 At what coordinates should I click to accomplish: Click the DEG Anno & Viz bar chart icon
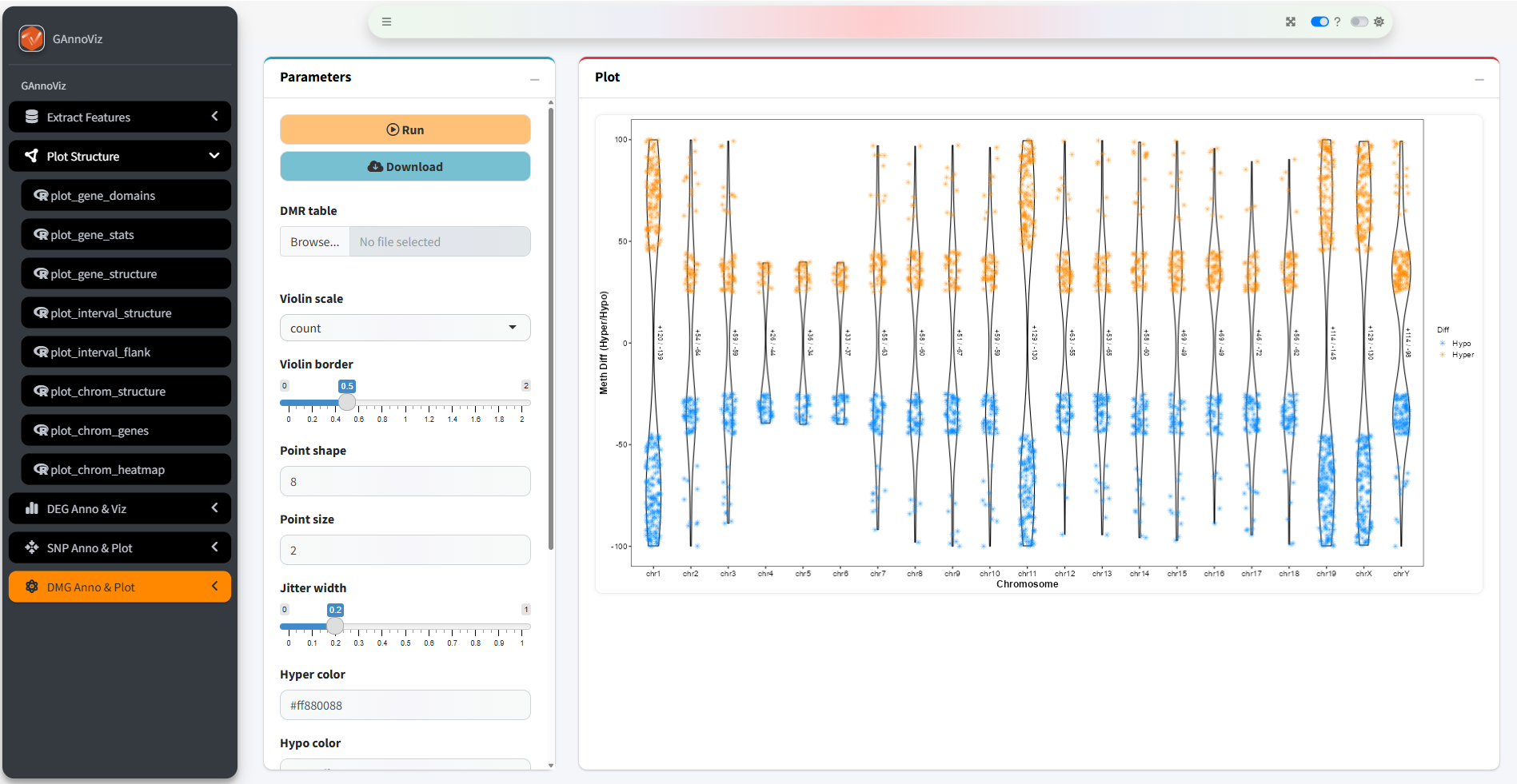(x=32, y=508)
